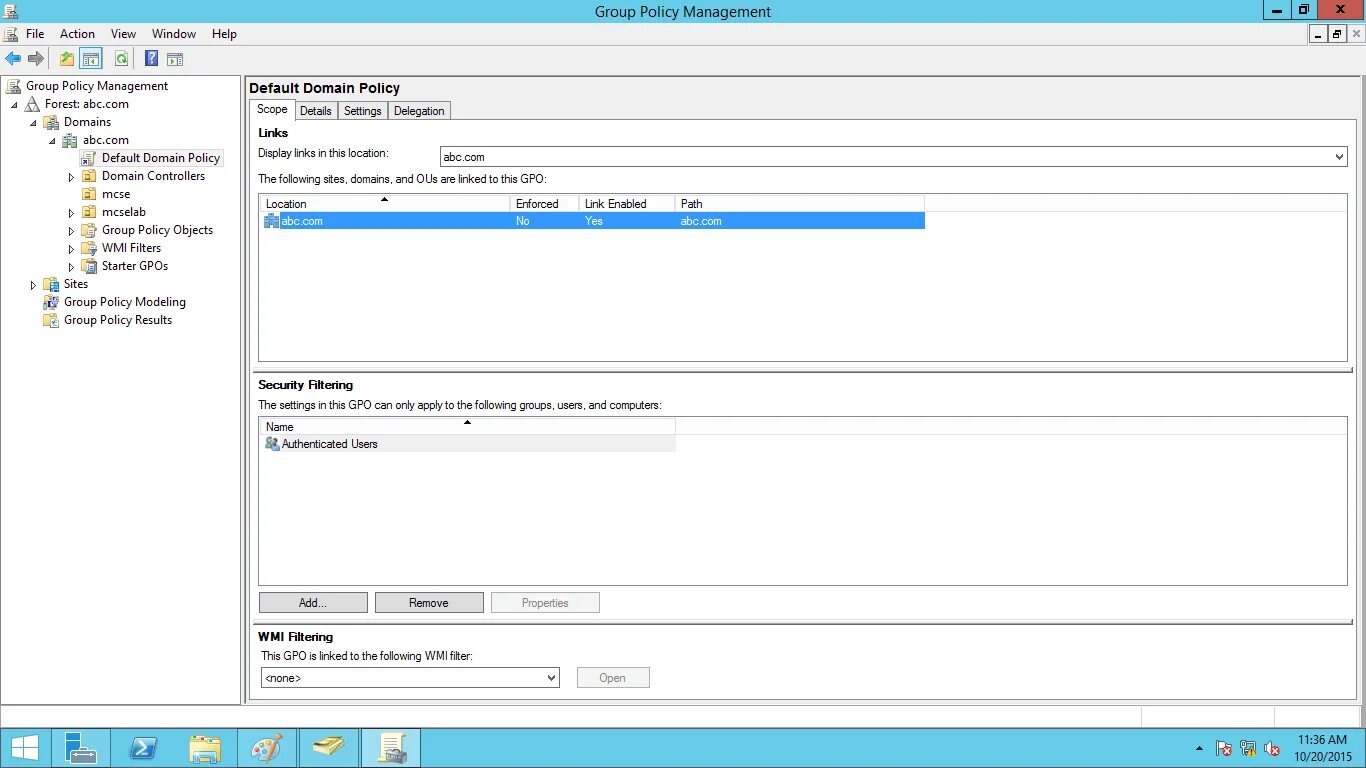Screen dimensions: 1366x768
Task: Select the Up One Level folder icon
Action: [x=66, y=58]
